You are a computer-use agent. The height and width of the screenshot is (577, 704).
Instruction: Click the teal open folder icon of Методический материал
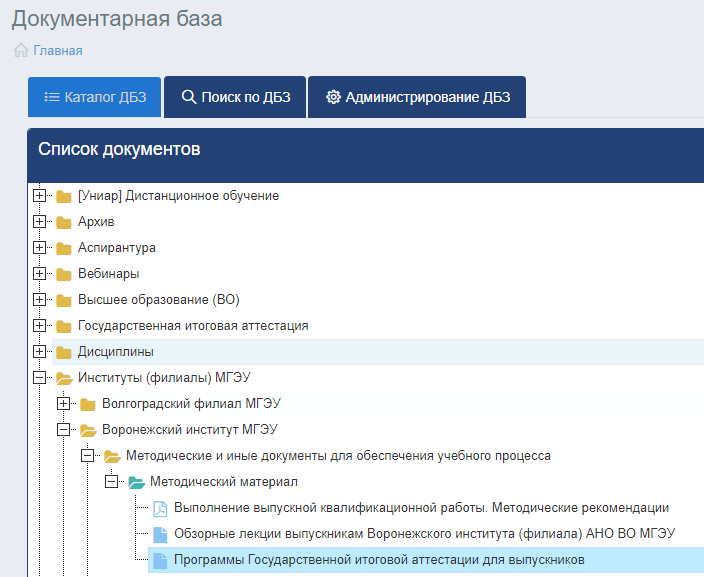pyautogui.click(x=136, y=482)
